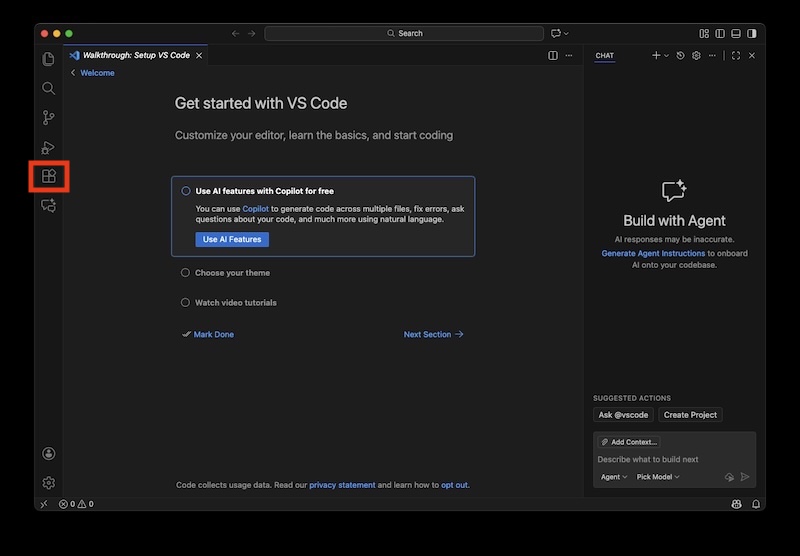The height and width of the screenshot is (556, 800).
Task: Split the editor to the right
Action: (553, 55)
